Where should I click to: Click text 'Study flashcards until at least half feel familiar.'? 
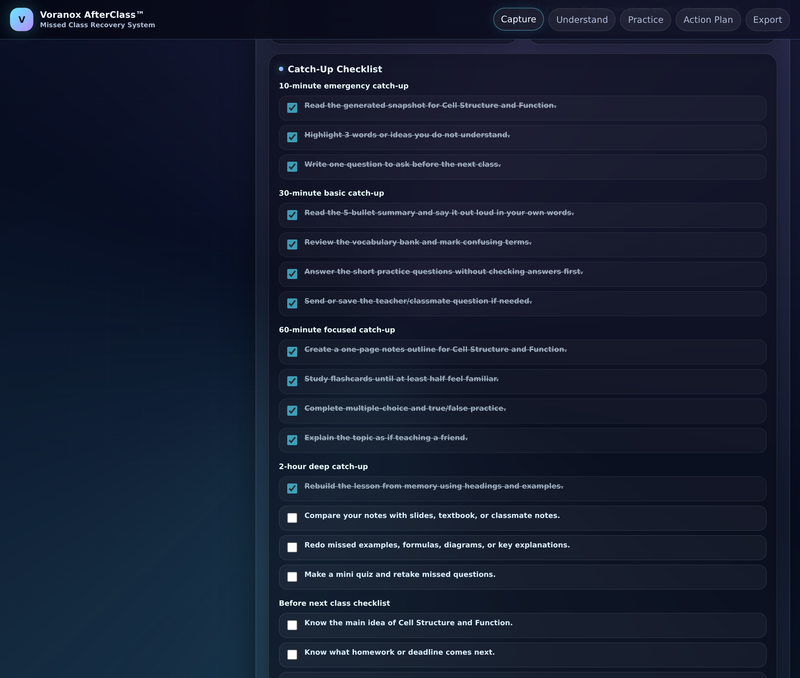pos(402,379)
